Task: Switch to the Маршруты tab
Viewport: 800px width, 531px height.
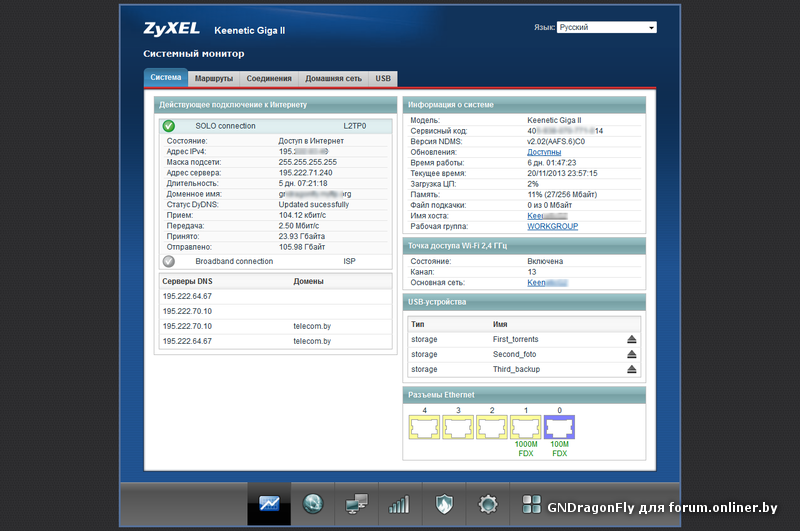Action: pos(214,79)
